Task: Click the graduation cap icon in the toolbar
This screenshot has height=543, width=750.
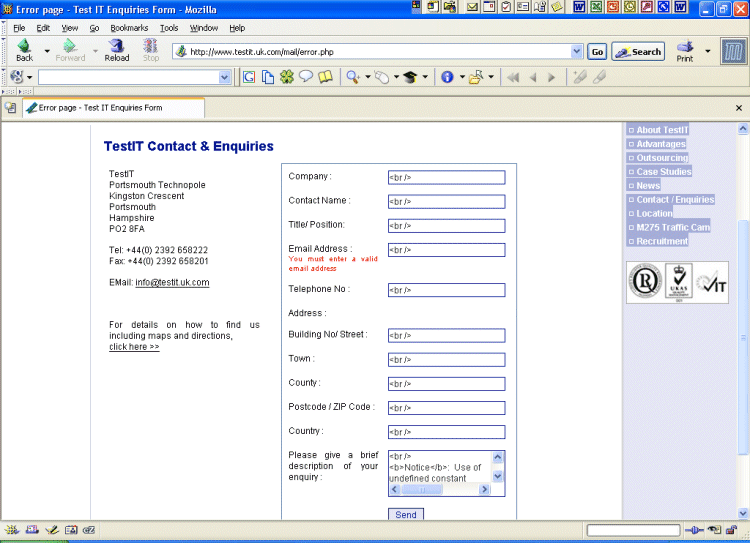Action: [x=411, y=77]
